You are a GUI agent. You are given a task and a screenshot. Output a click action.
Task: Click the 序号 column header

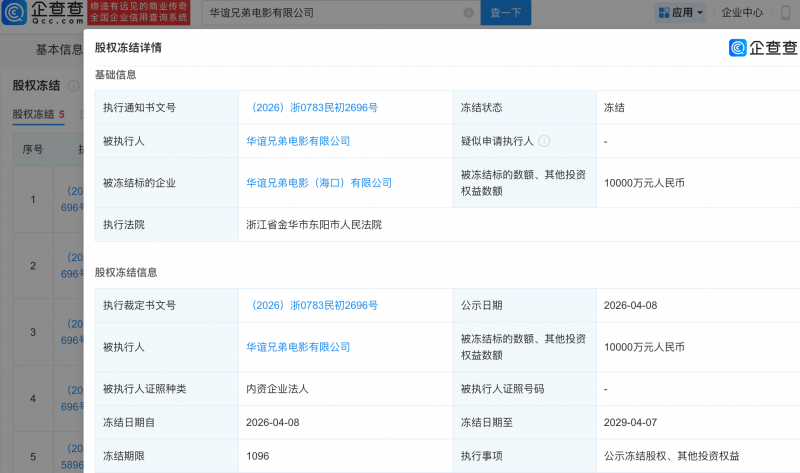pyautogui.click(x=33, y=149)
